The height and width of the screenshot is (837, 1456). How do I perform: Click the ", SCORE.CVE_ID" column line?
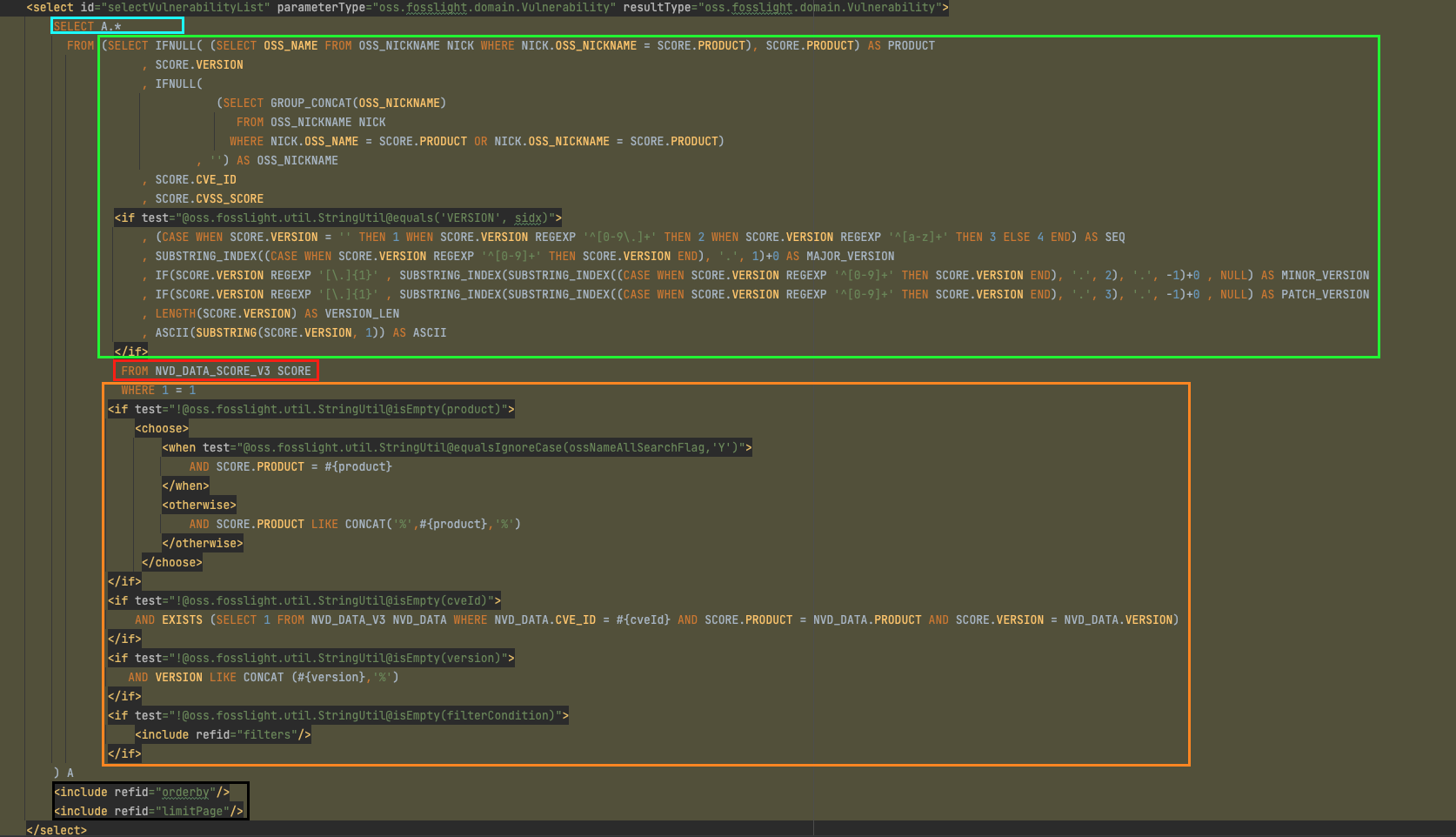pyautogui.click(x=190, y=179)
